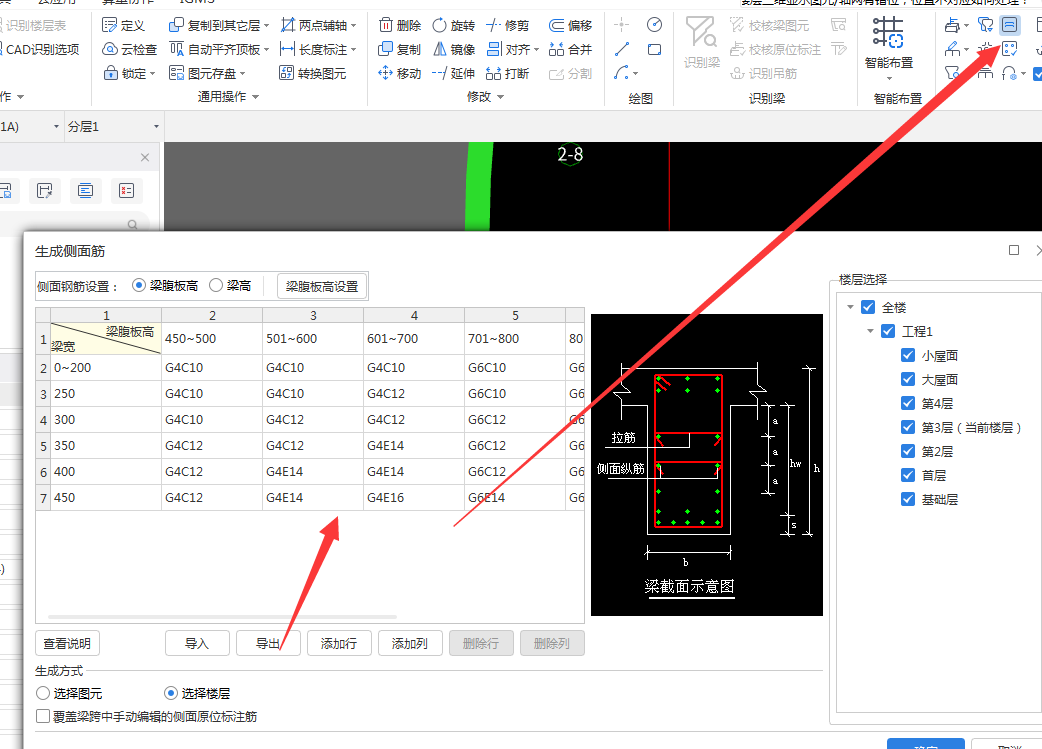Image resolution: width=1042 pixels, height=749 pixels.
Task: Click the 删除 delete tool
Action: 399,25
